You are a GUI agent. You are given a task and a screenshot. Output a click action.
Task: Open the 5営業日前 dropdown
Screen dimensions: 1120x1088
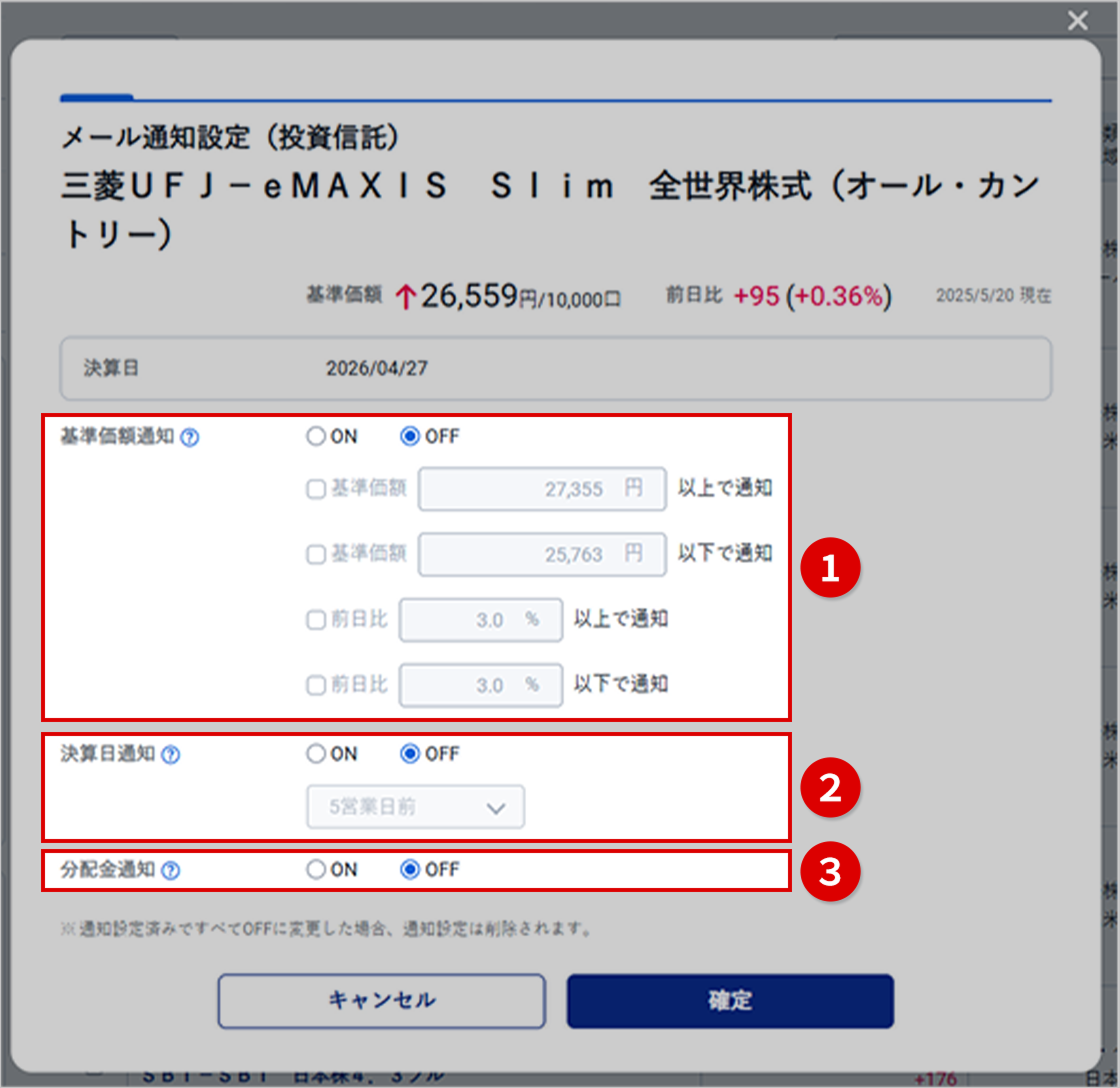pos(416,807)
